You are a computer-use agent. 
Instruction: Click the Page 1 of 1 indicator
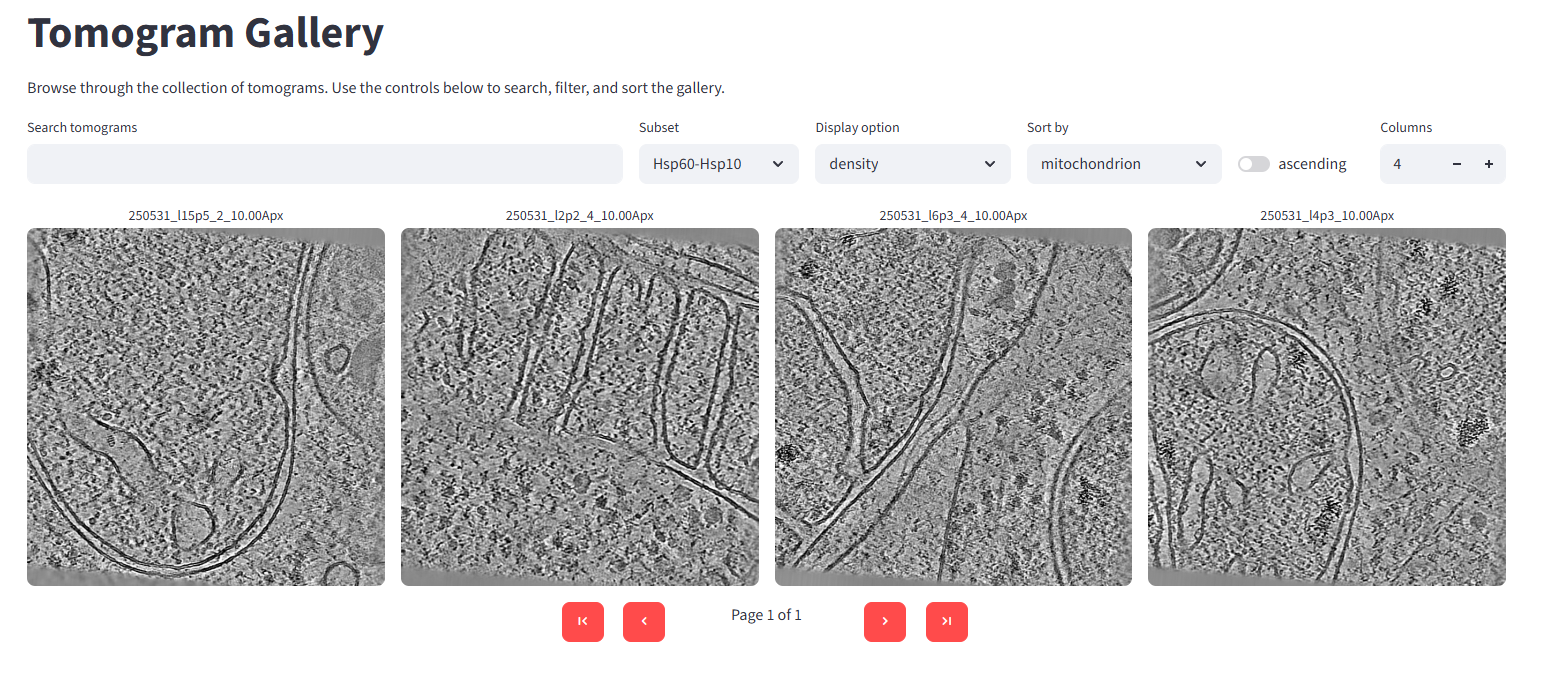pos(766,615)
